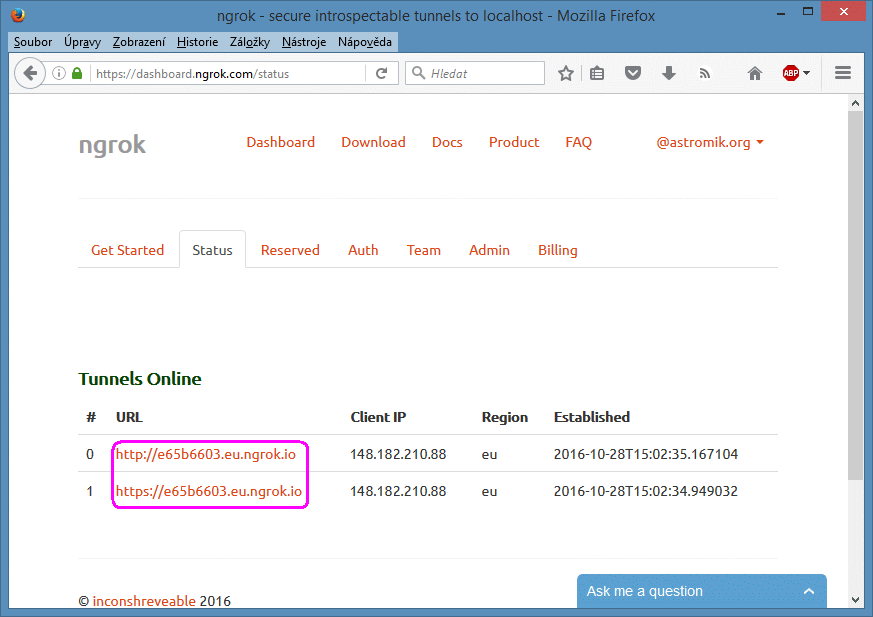Reload the page with the refresh icon
Viewport: 873px width, 617px height.
click(x=381, y=74)
